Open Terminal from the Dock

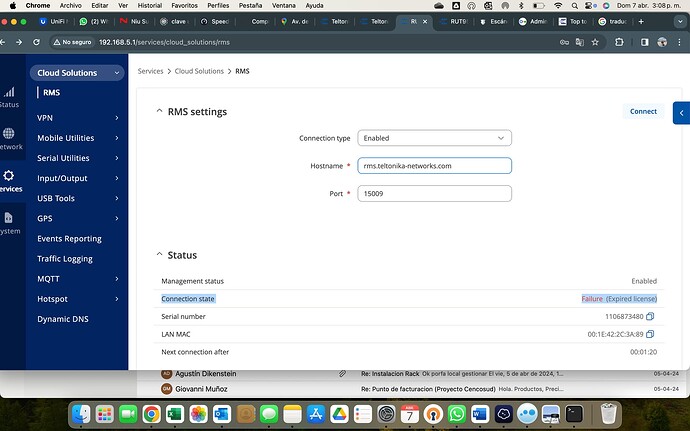point(574,414)
